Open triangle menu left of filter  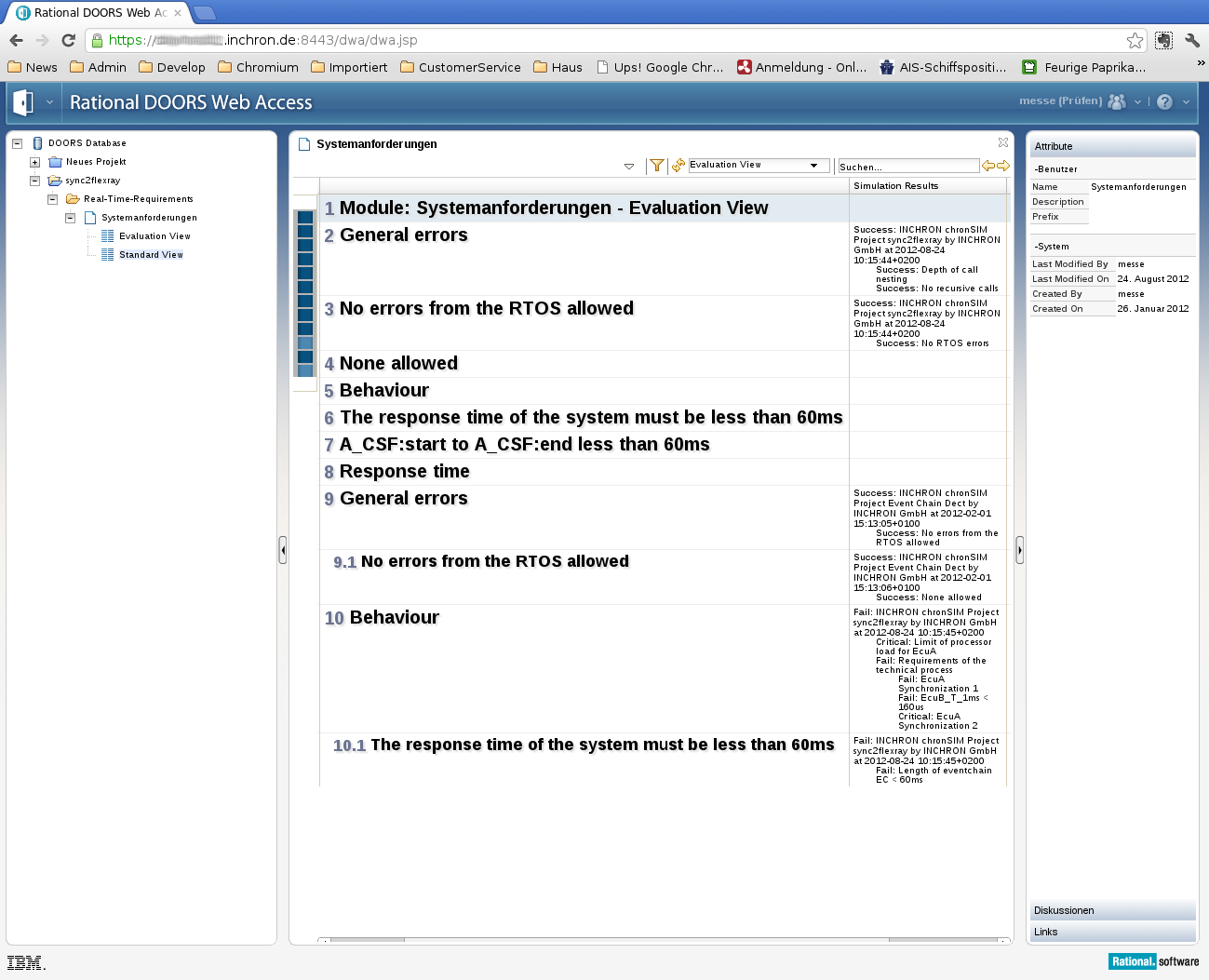click(x=629, y=167)
